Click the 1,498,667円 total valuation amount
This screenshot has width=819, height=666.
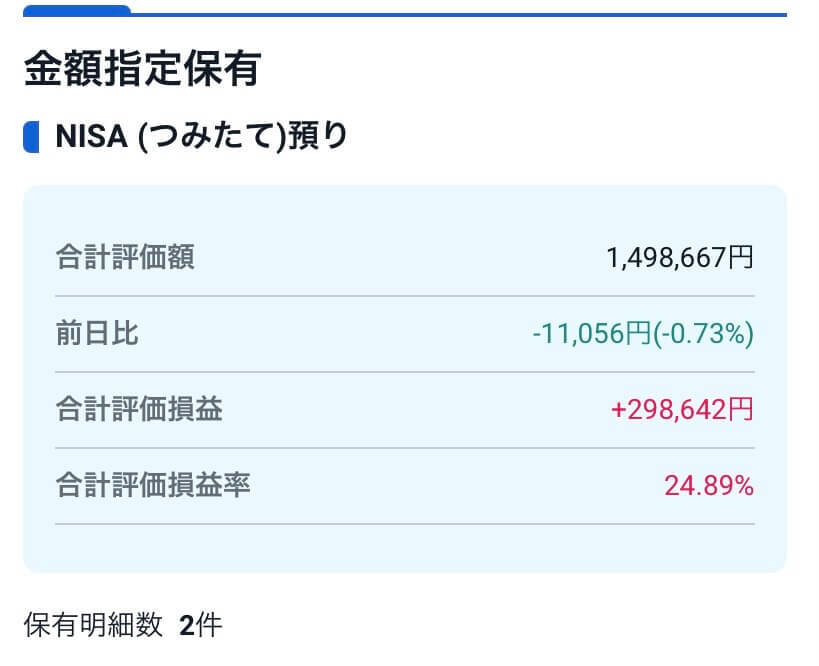[x=679, y=258]
